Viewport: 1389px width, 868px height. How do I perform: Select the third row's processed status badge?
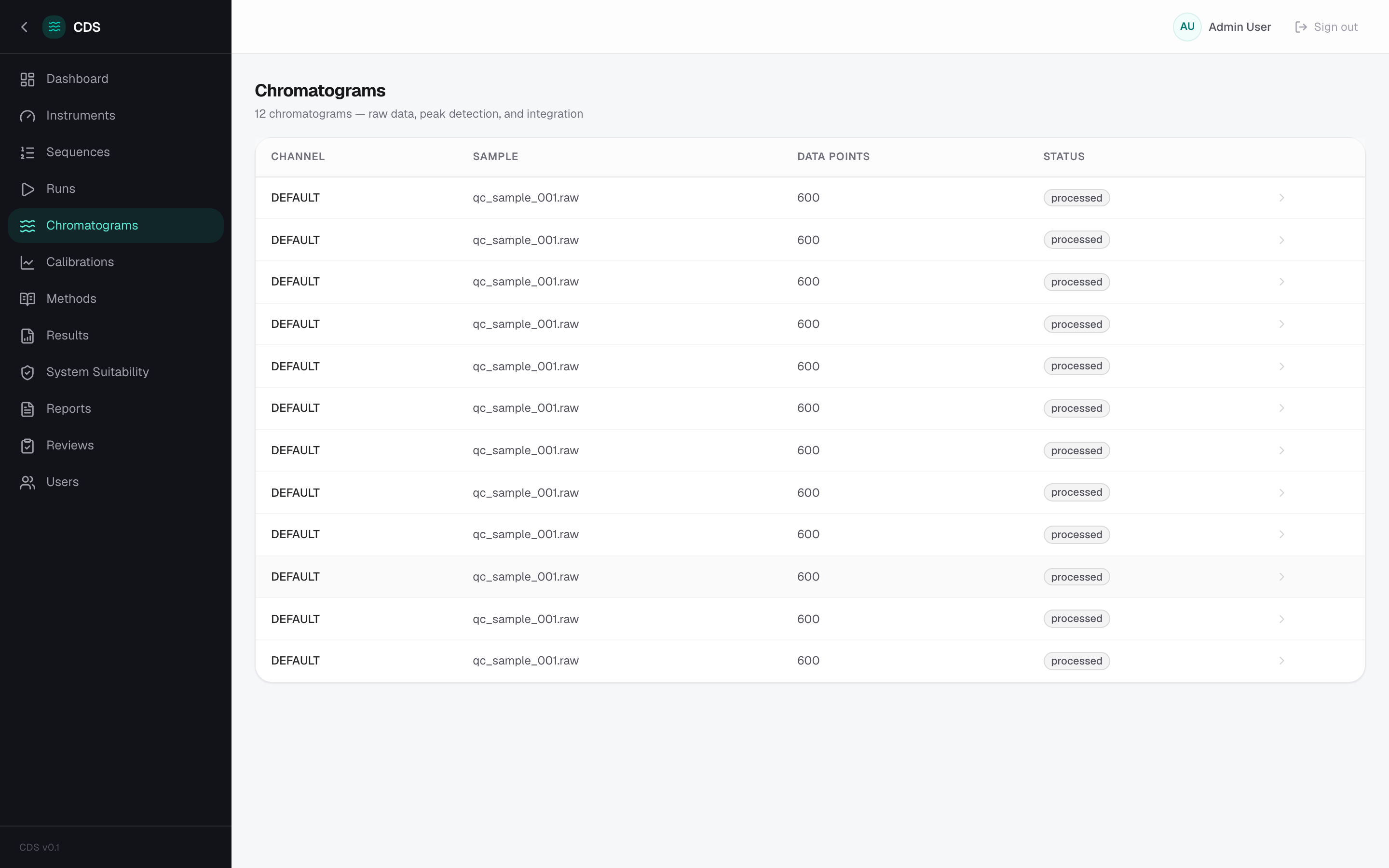click(1076, 282)
